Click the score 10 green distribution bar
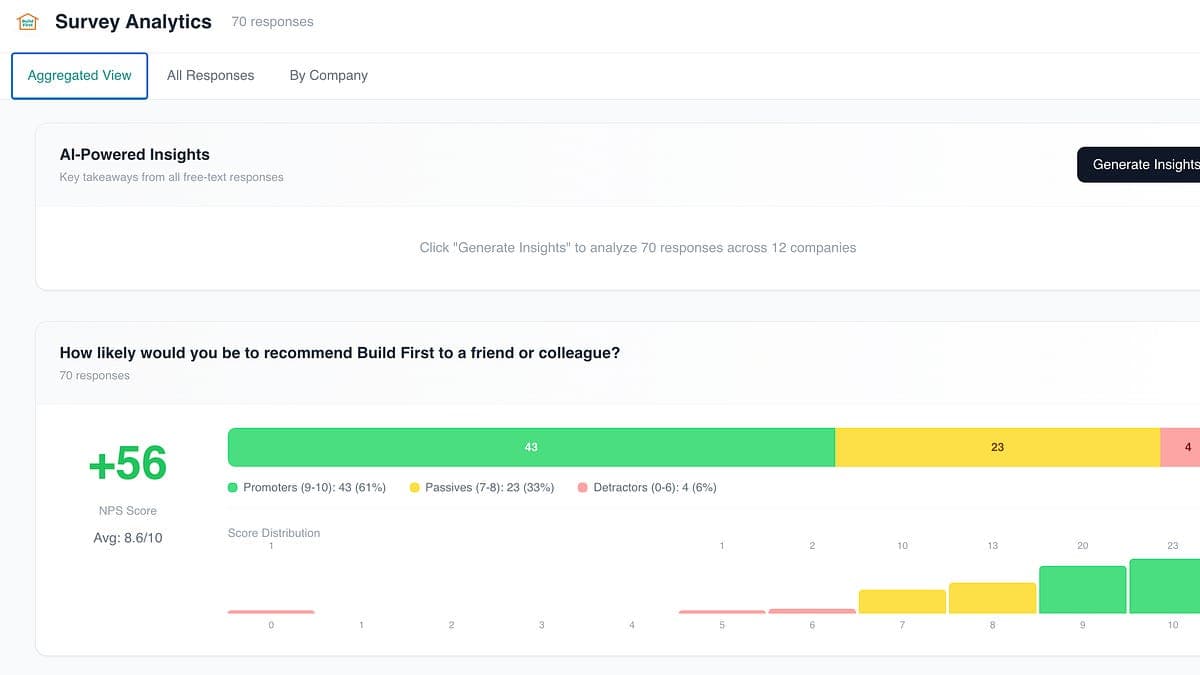Viewport: 1200px width, 675px height. coord(1166,587)
